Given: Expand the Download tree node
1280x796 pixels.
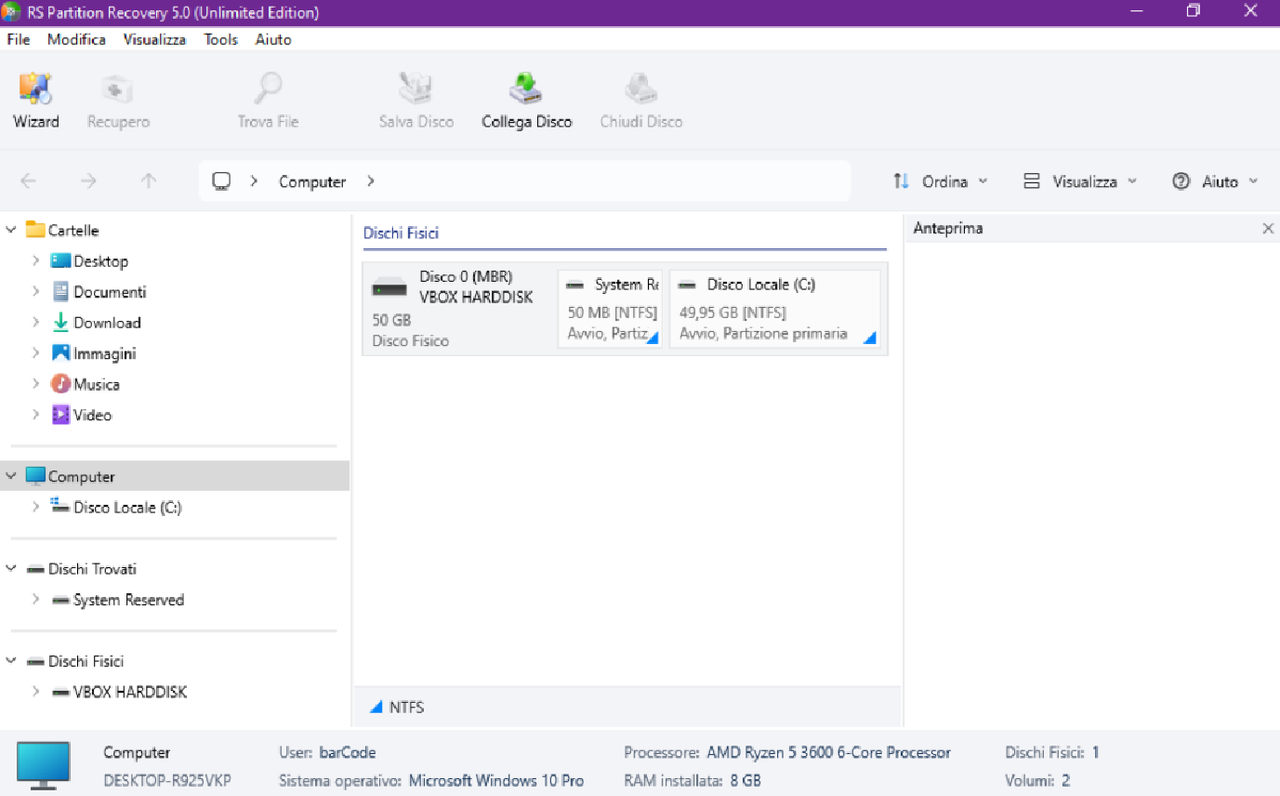Looking at the screenshot, I should tap(36, 323).
